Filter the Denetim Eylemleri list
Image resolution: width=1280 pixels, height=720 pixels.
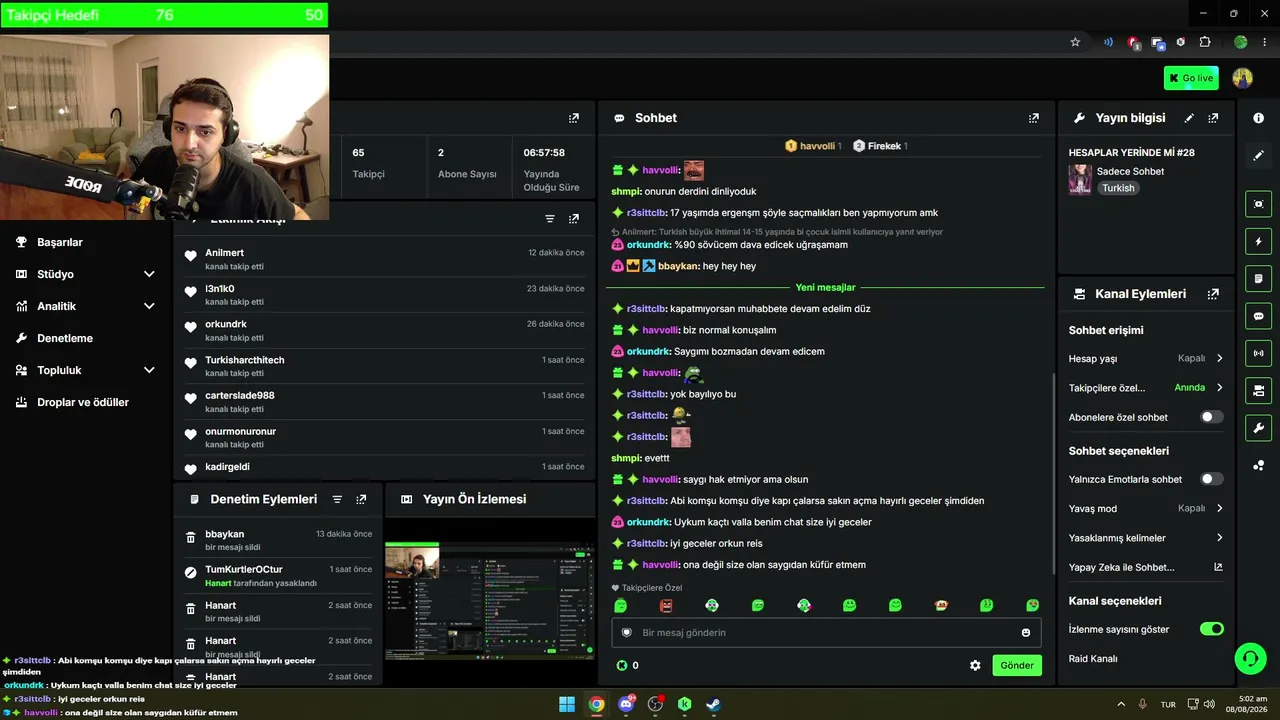coord(337,499)
